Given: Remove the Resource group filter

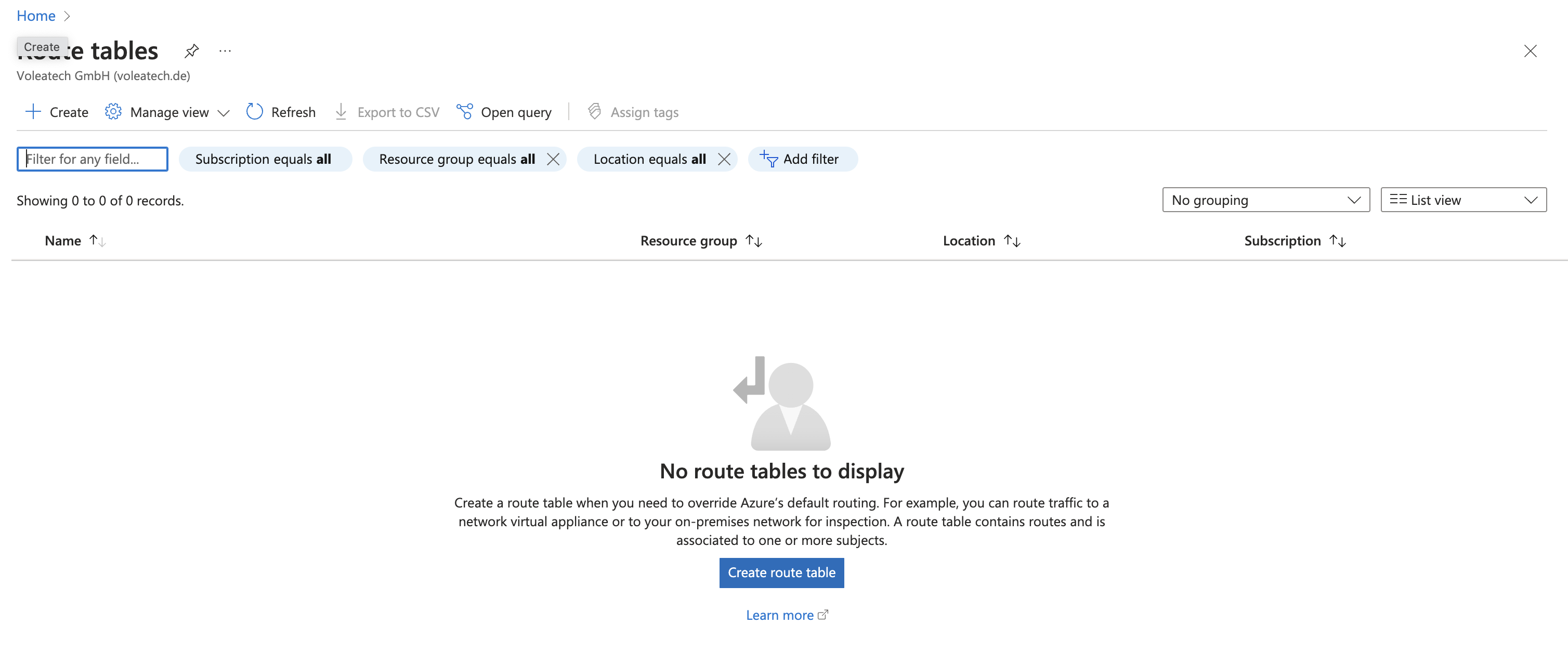Looking at the screenshot, I should tap(553, 159).
